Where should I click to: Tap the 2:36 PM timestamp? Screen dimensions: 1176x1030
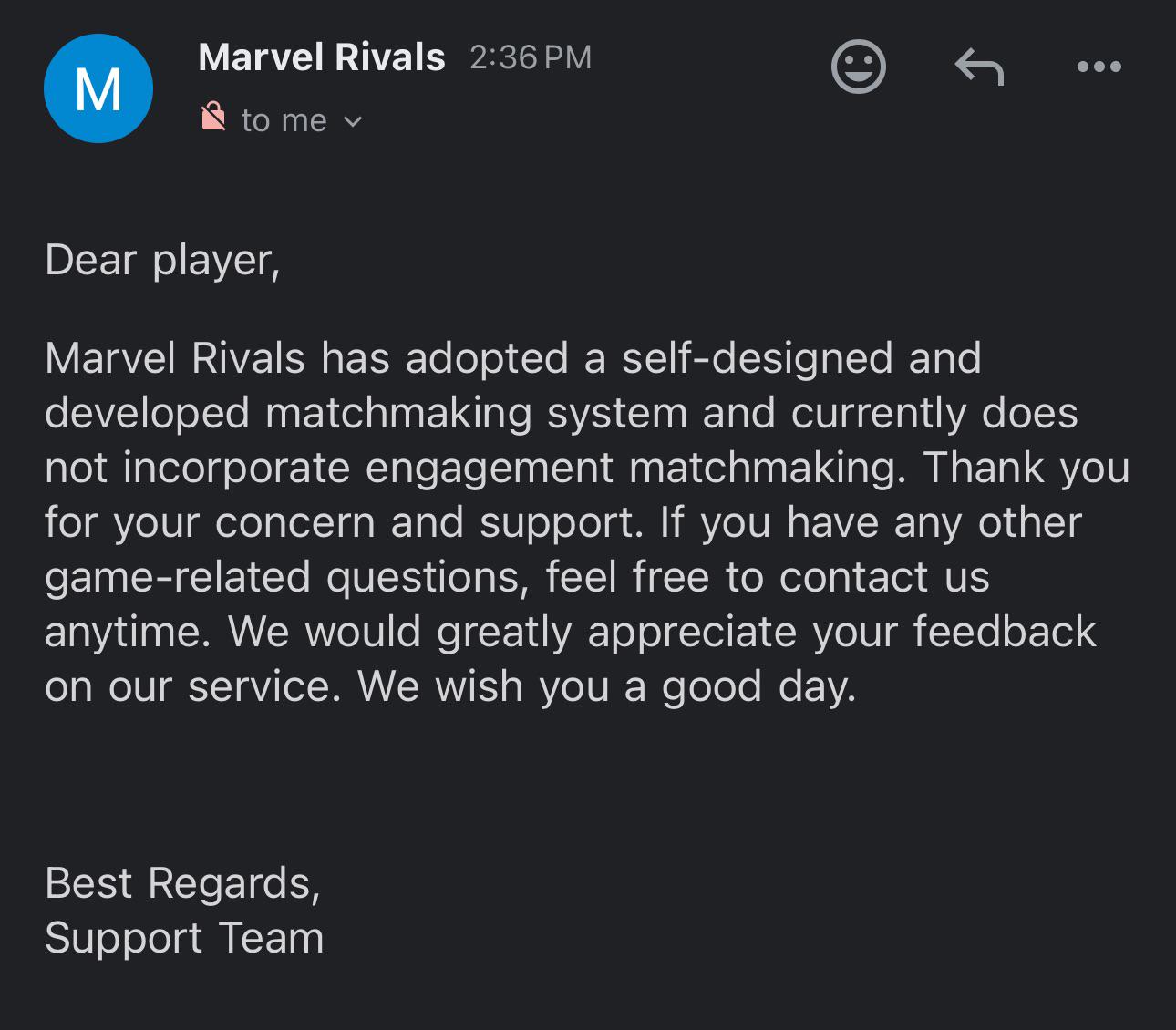[531, 57]
